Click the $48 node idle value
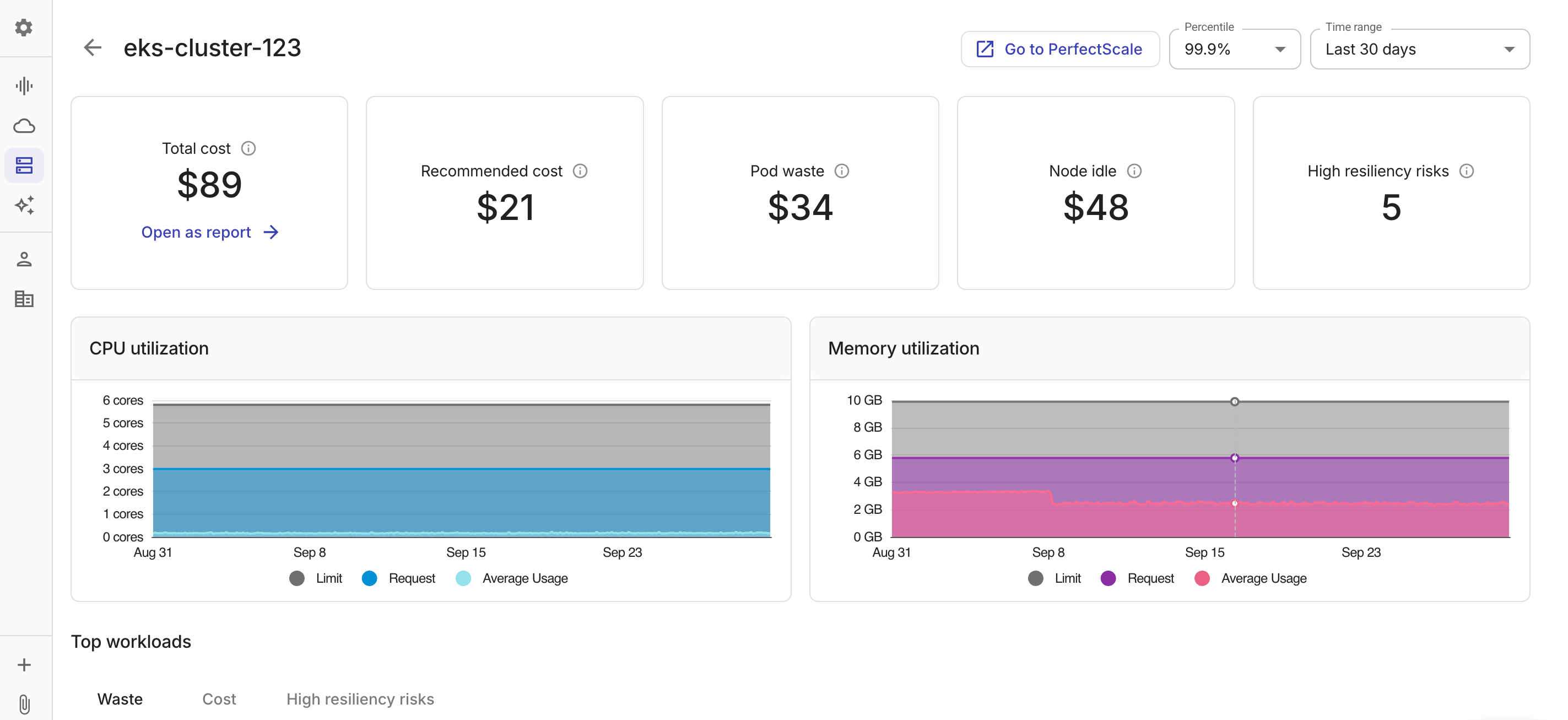This screenshot has width=1568, height=720. [x=1096, y=207]
